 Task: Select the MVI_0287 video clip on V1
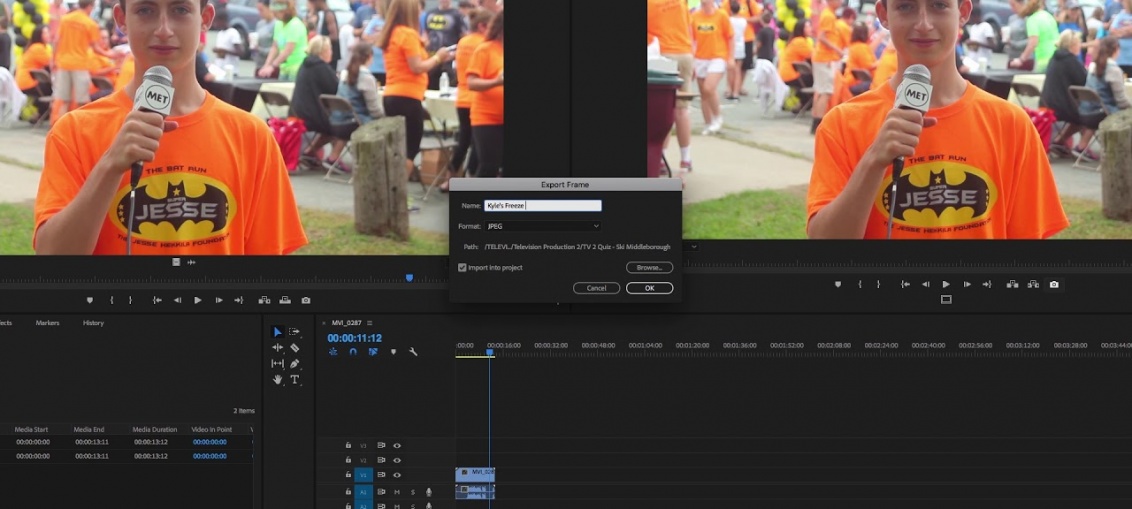[475, 474]
